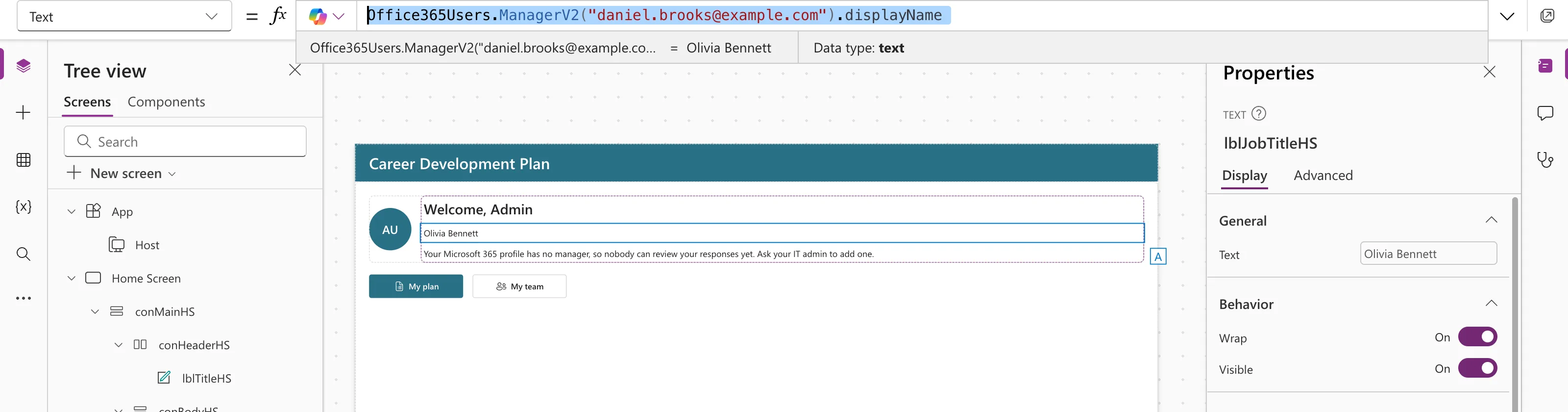Click the Text property value field
This screenshot has height=412, width=1568.
(x=1428, y=254)
